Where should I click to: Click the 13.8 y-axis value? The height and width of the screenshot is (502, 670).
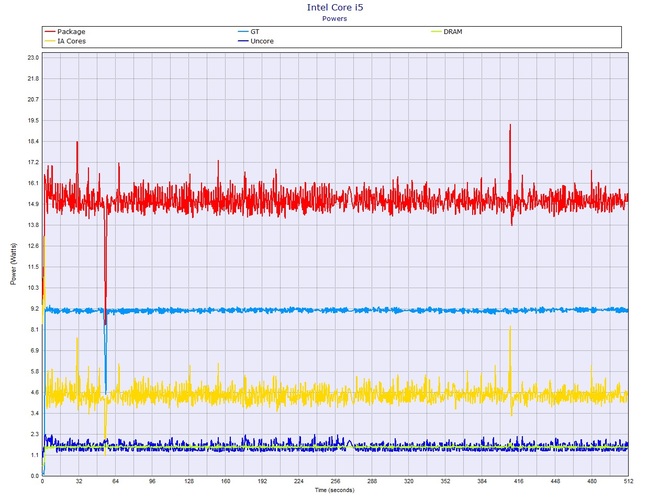(x=33, y=225)
